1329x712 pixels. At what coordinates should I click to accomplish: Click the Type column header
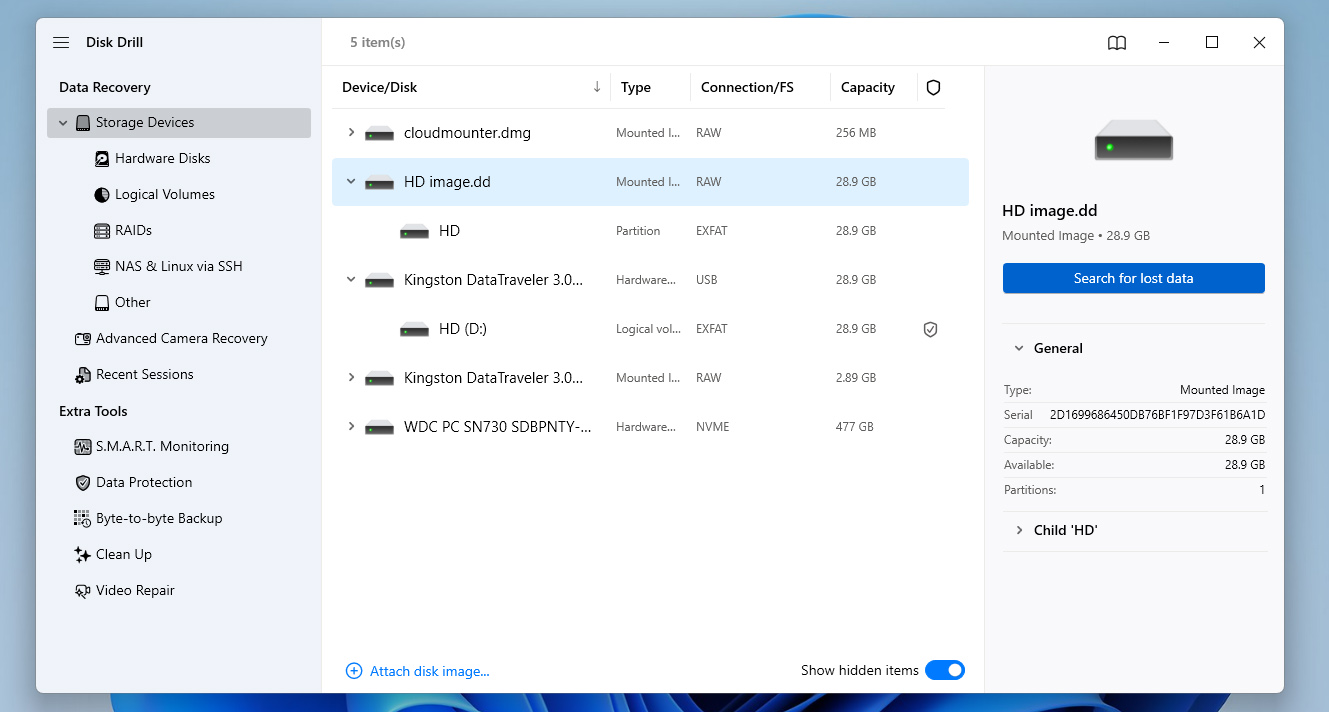tap(636, 88)
